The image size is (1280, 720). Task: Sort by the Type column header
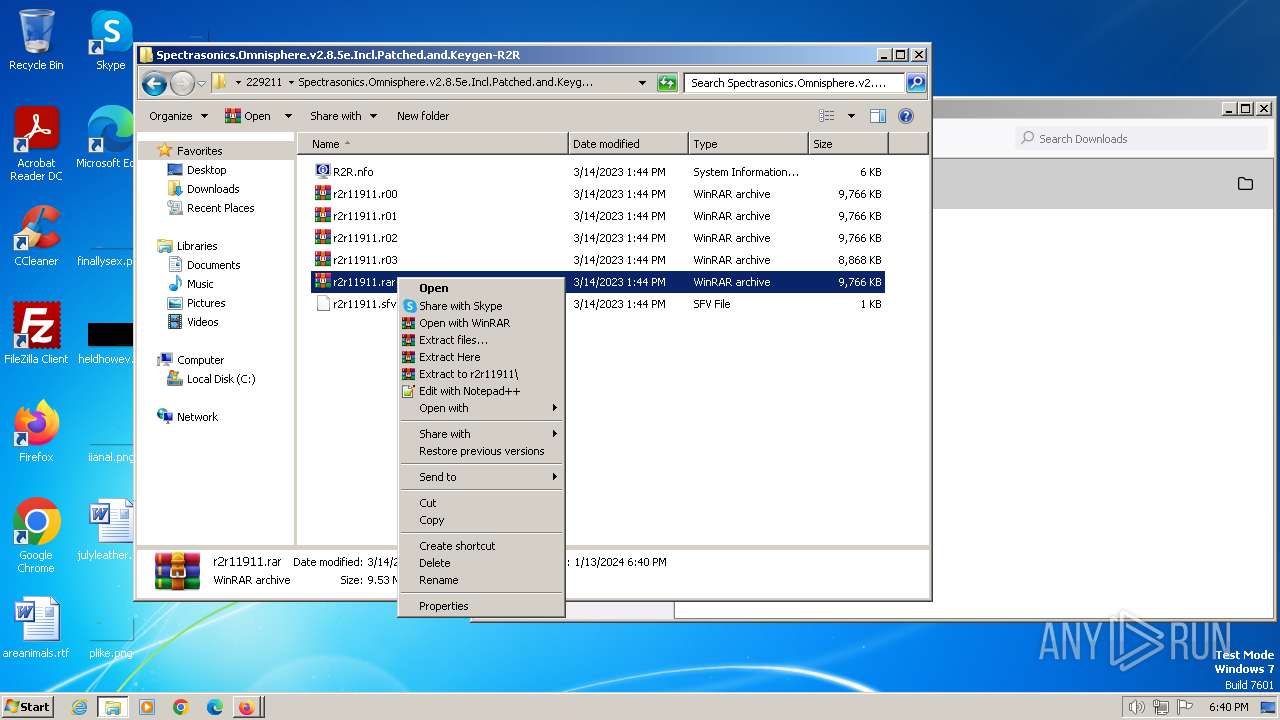748,144
